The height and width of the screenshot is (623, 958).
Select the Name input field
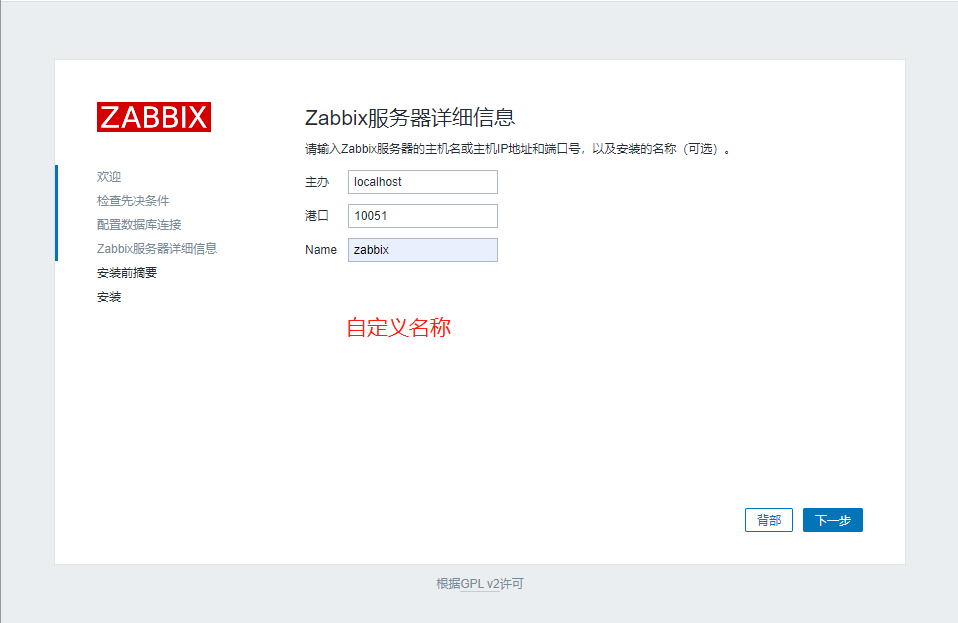pos(423,250)
